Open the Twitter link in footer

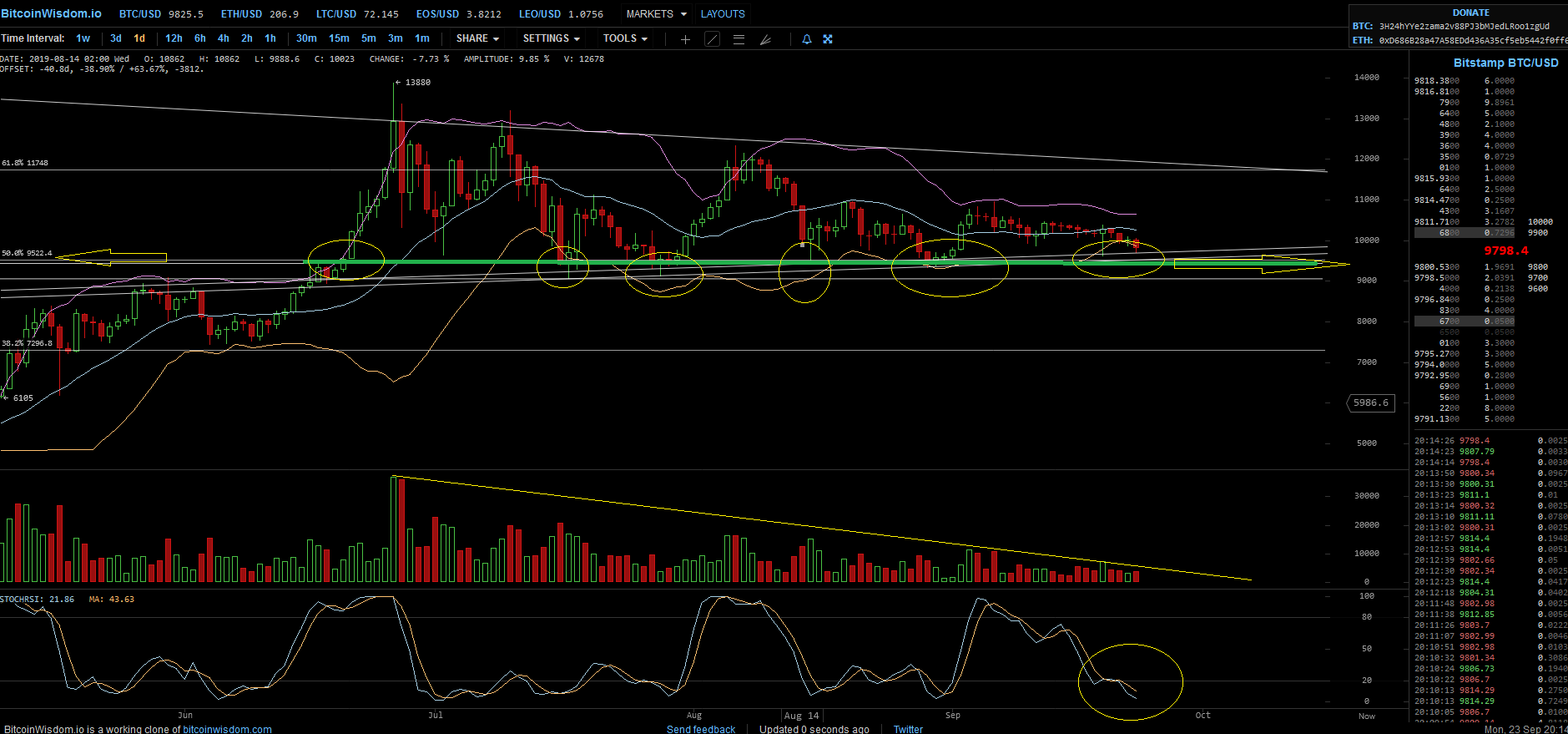[x=908, y=729]
